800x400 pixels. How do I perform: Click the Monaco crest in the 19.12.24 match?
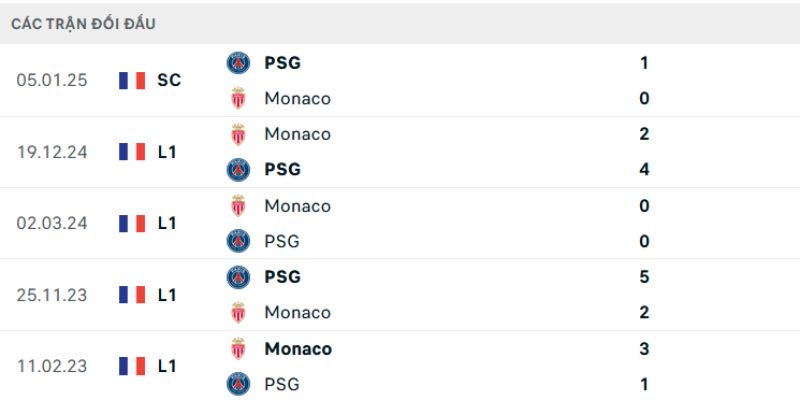pyautogui.click(x=238, y=134)
